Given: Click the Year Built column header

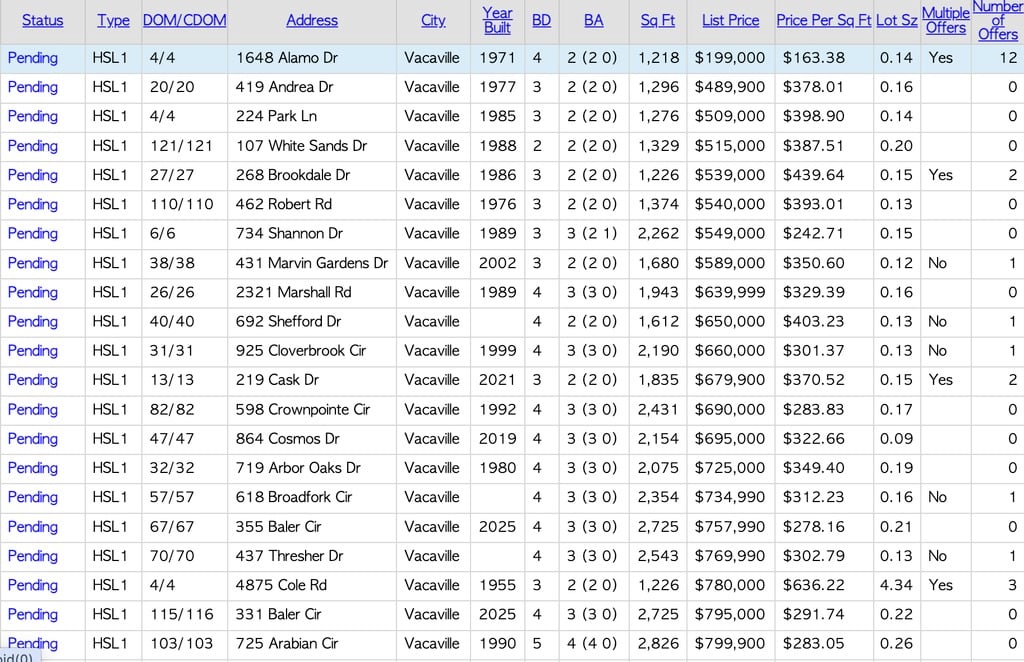Looking at the screenshot, I should tap(497, 20).
